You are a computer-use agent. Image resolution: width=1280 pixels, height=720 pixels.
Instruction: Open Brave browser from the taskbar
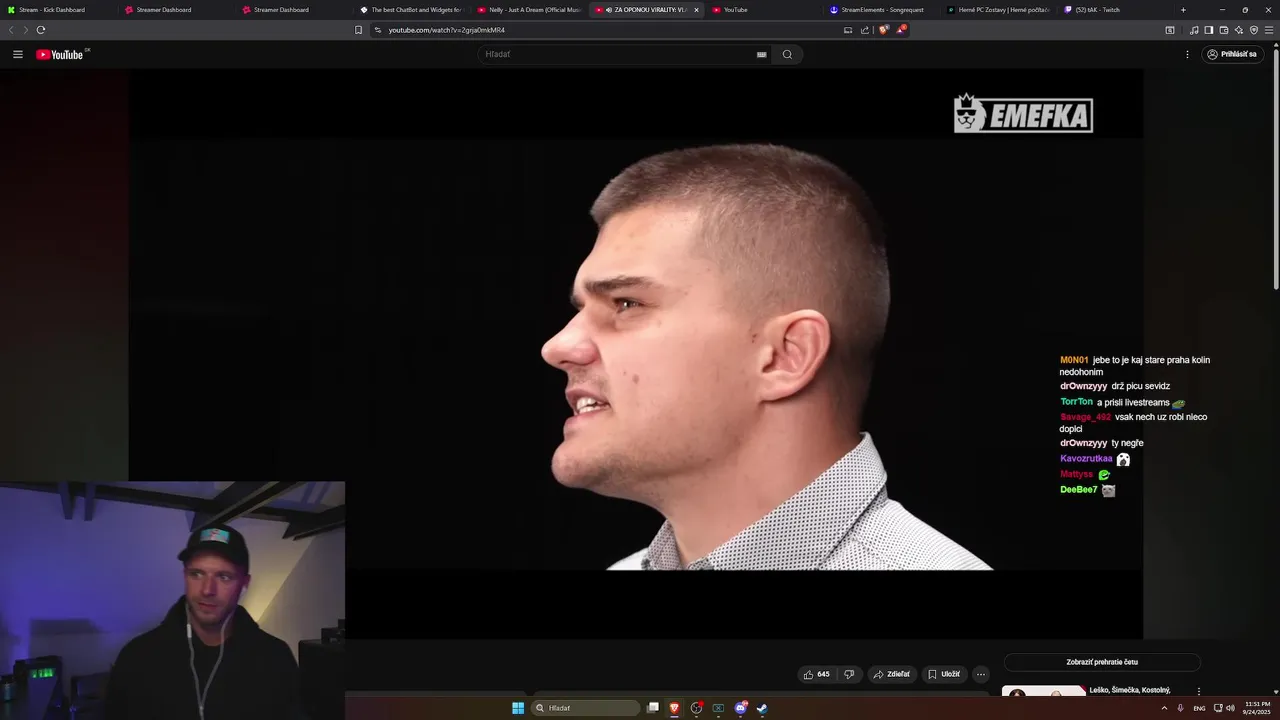(x=674, y=708)
